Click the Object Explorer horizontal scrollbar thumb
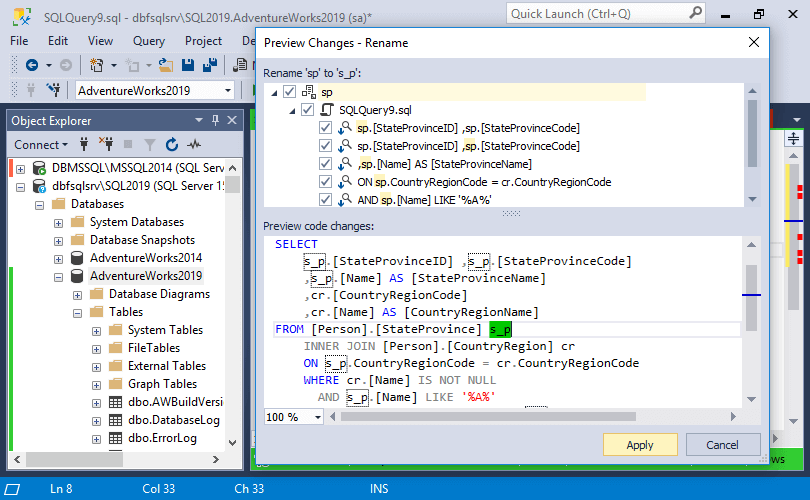 74,459
